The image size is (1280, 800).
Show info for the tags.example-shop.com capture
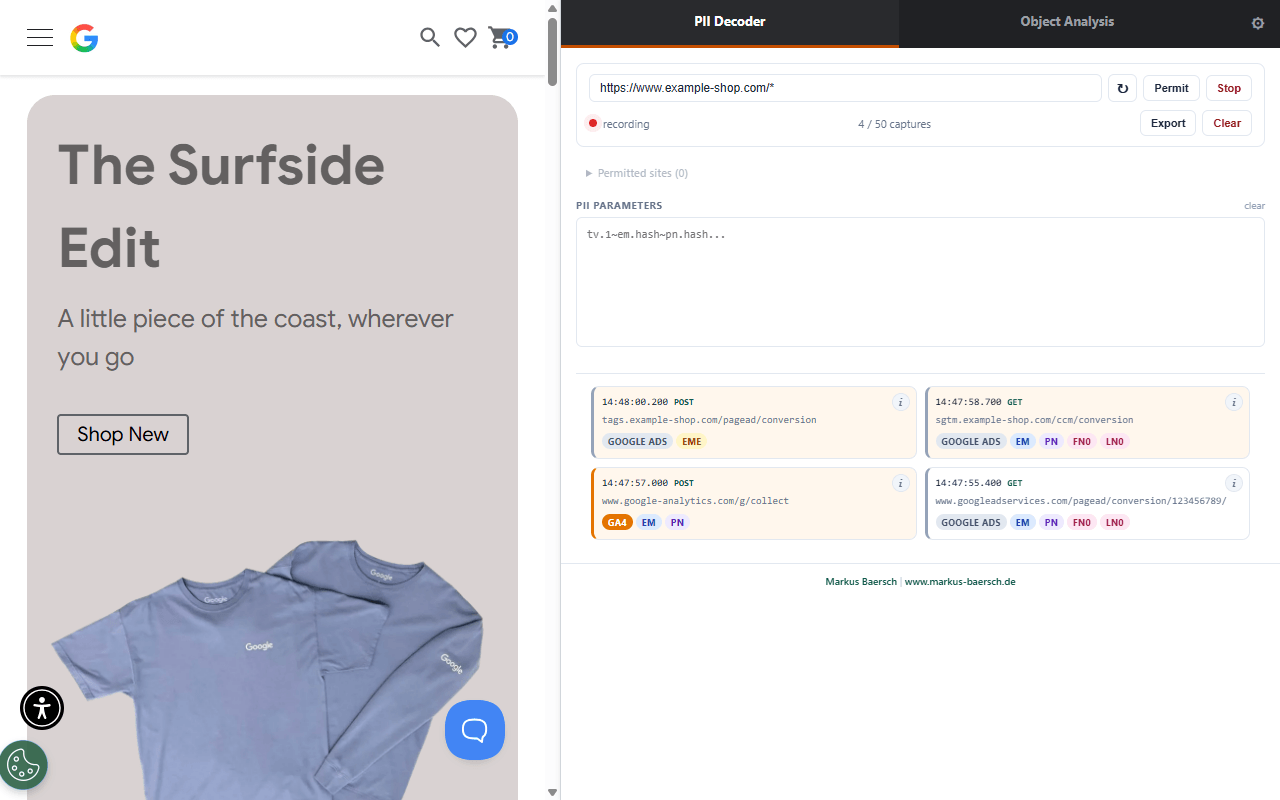900,402
